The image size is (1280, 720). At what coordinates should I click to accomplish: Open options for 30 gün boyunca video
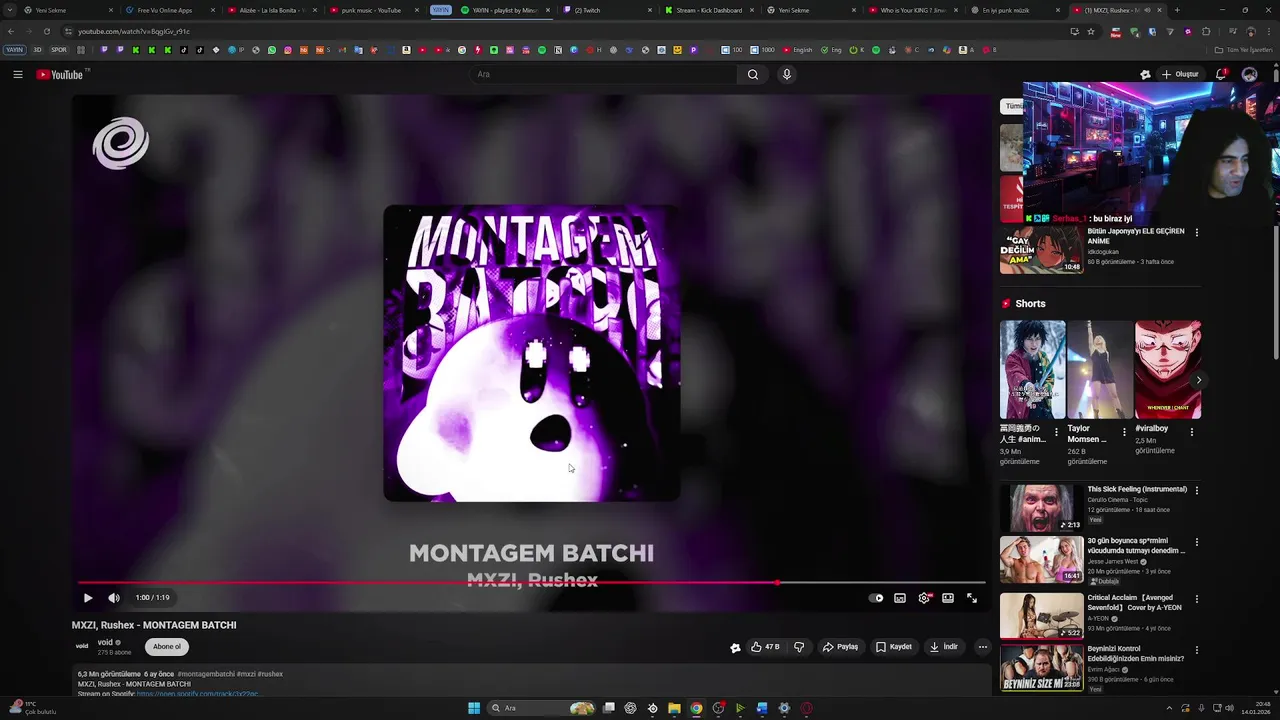click(x=1197, y=543)
